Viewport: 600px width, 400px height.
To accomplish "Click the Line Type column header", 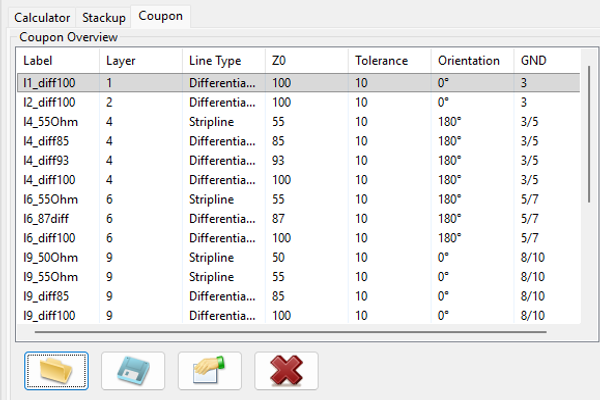I will click(224, 61).
